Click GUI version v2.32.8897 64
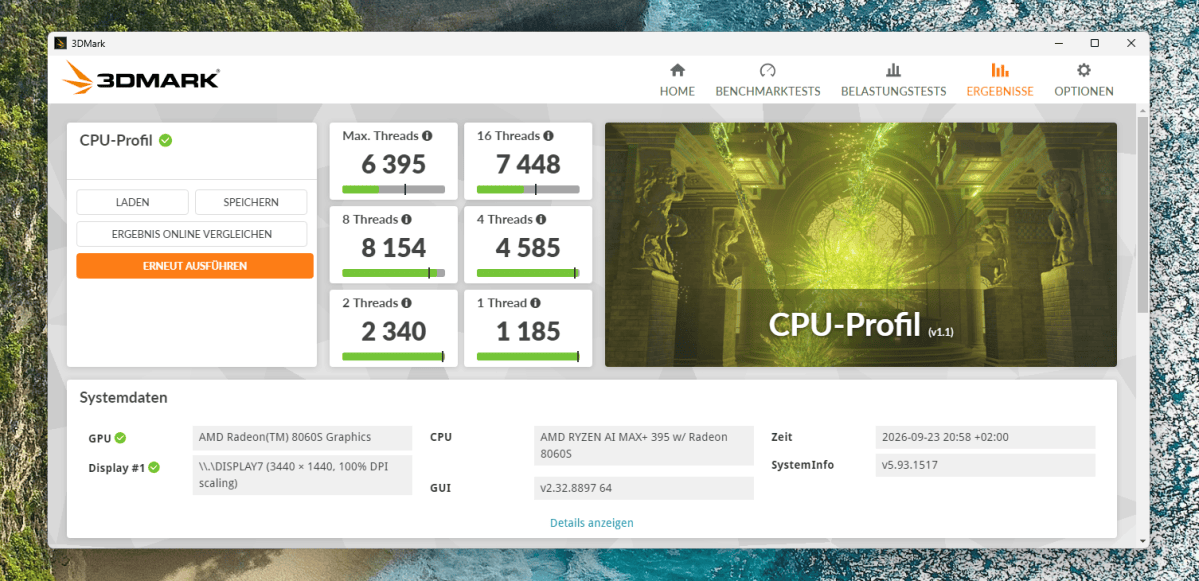The image size is (1199, 581). pyautogui.click(x=644, y=488)
